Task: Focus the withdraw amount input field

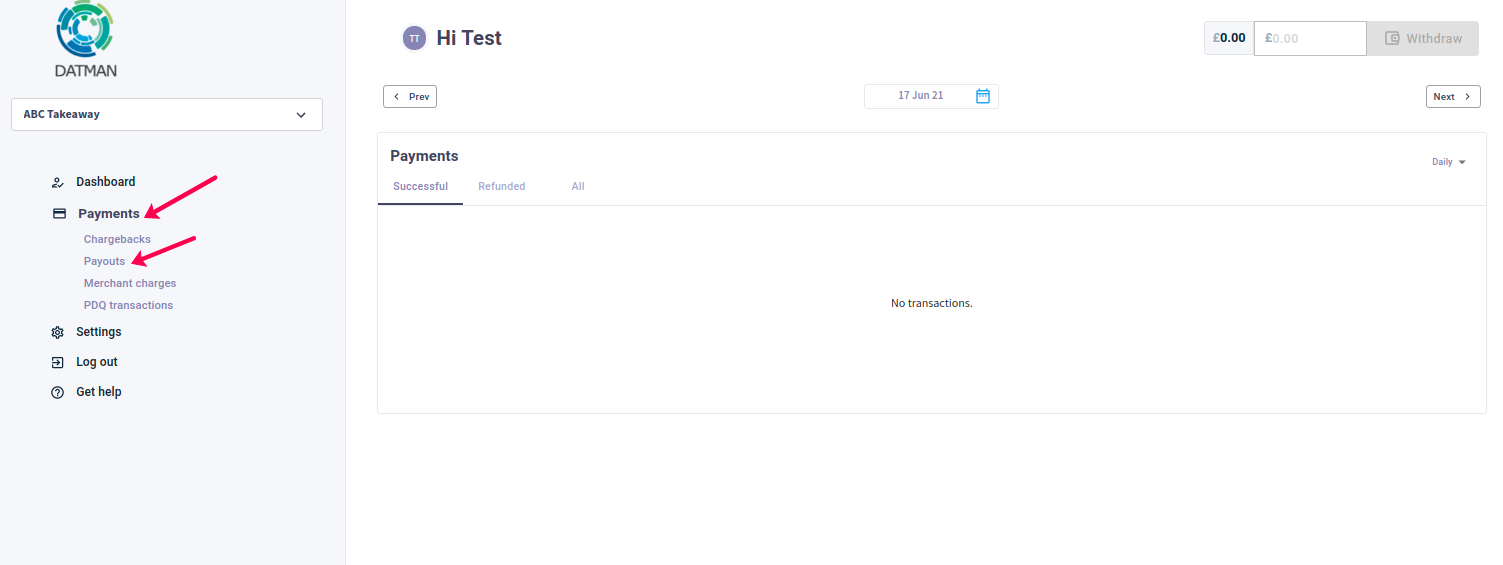Action: 1310,39
